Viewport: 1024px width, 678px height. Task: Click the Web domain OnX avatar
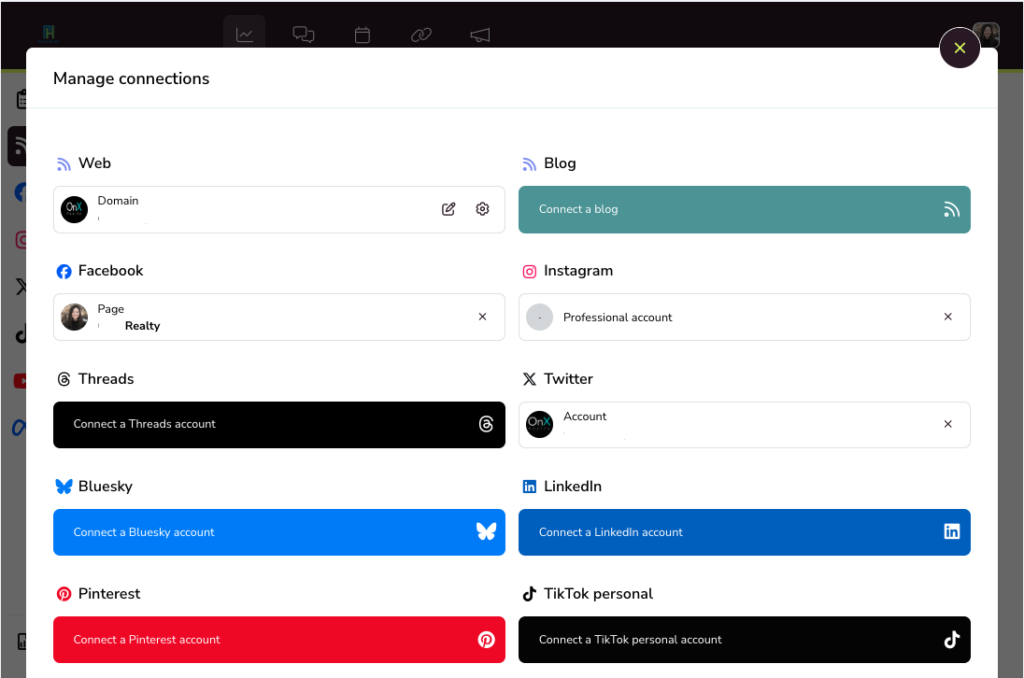[74, 210]
